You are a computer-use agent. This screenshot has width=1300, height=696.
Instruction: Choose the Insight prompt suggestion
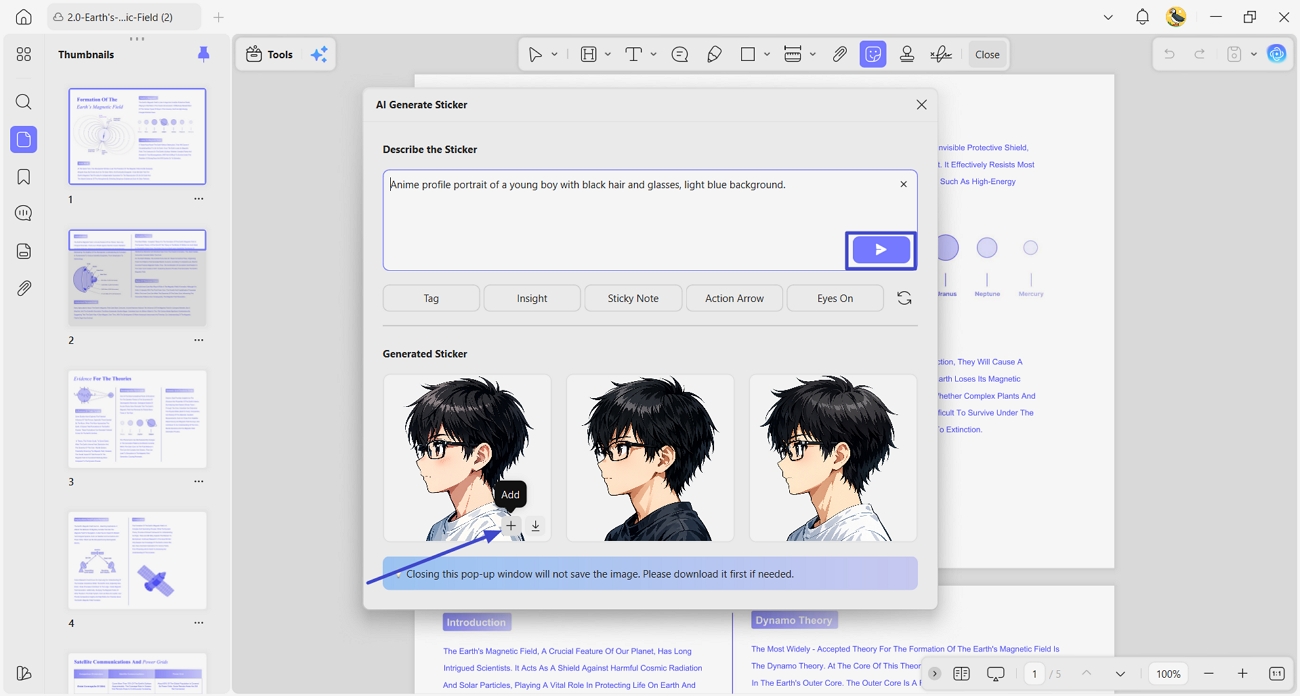(x=532, y=298)
